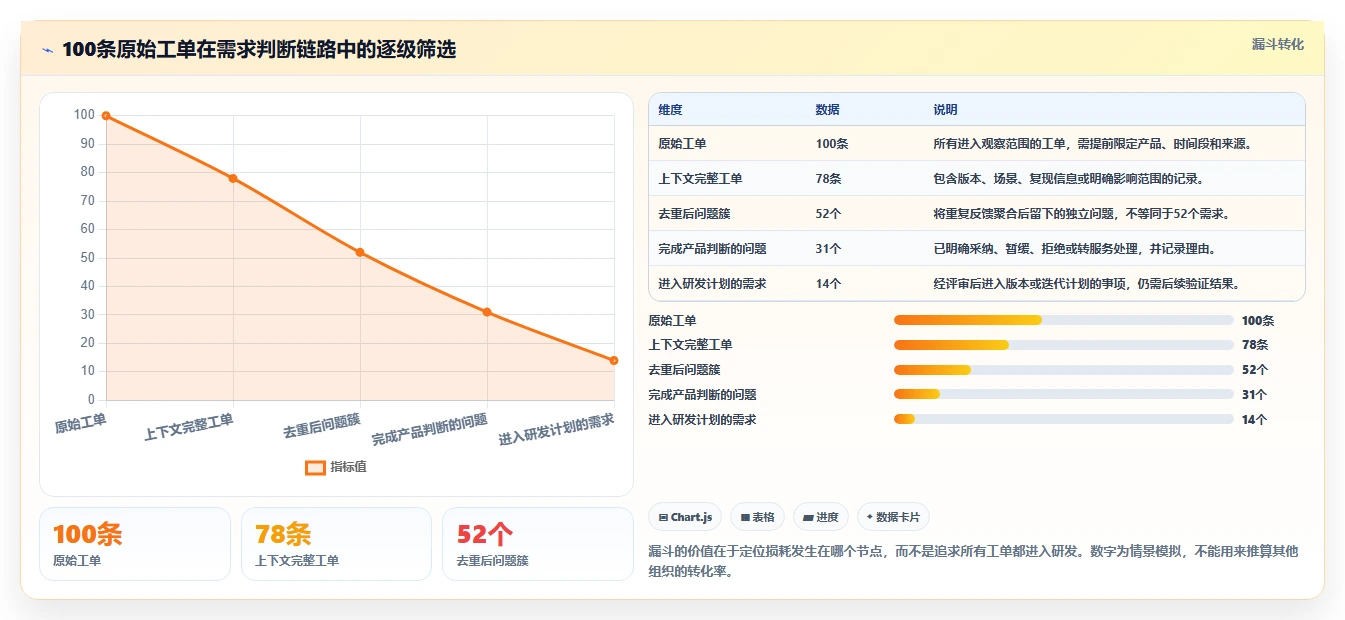
Task: Click the 去重后问题簇 x-axis label
Action: [x=322, y=426]
